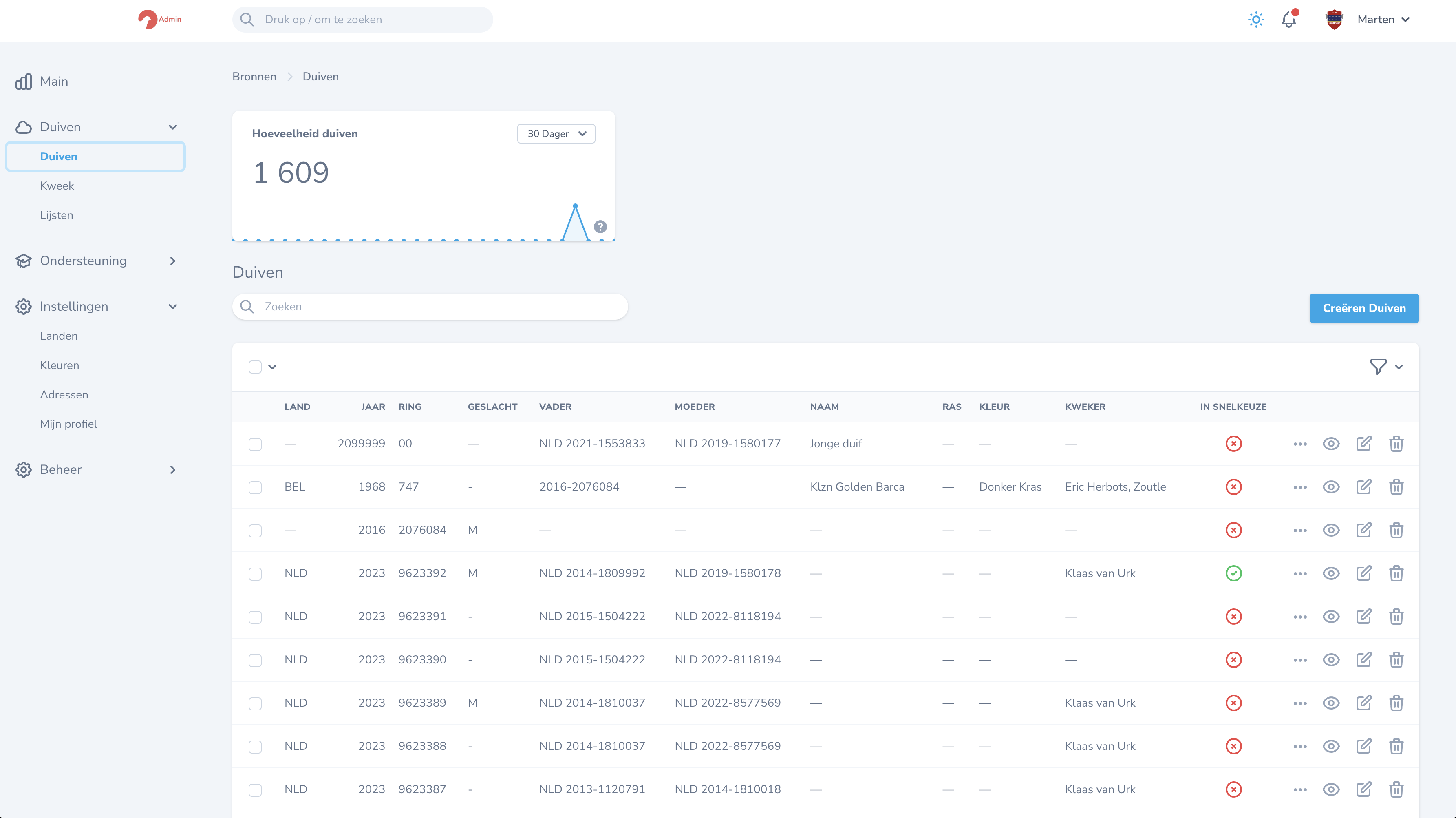
Task: Check the select-all rows checkbox
Action: (x=255, y=367)
